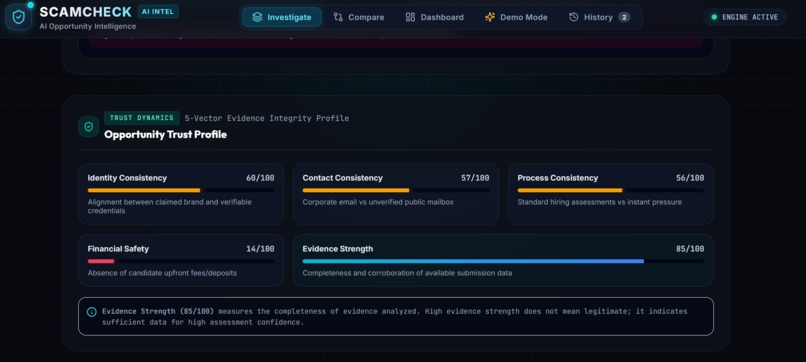The width and height of the screenshot is (806, 362).
Task: Select the Identity Consistency heading
Action: coord(127,178)
